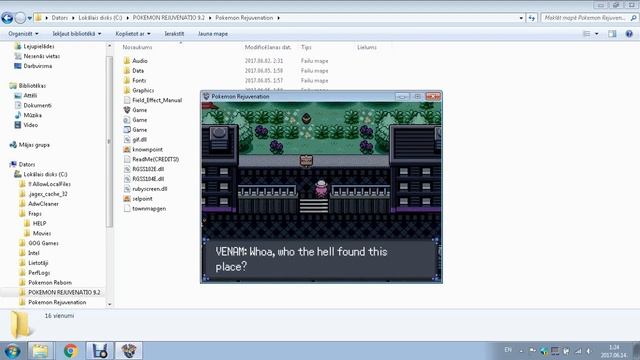Switch to Pokemon game taskbar icon
Viewport: 640px width, 360px height.
[x=129, y=351]
